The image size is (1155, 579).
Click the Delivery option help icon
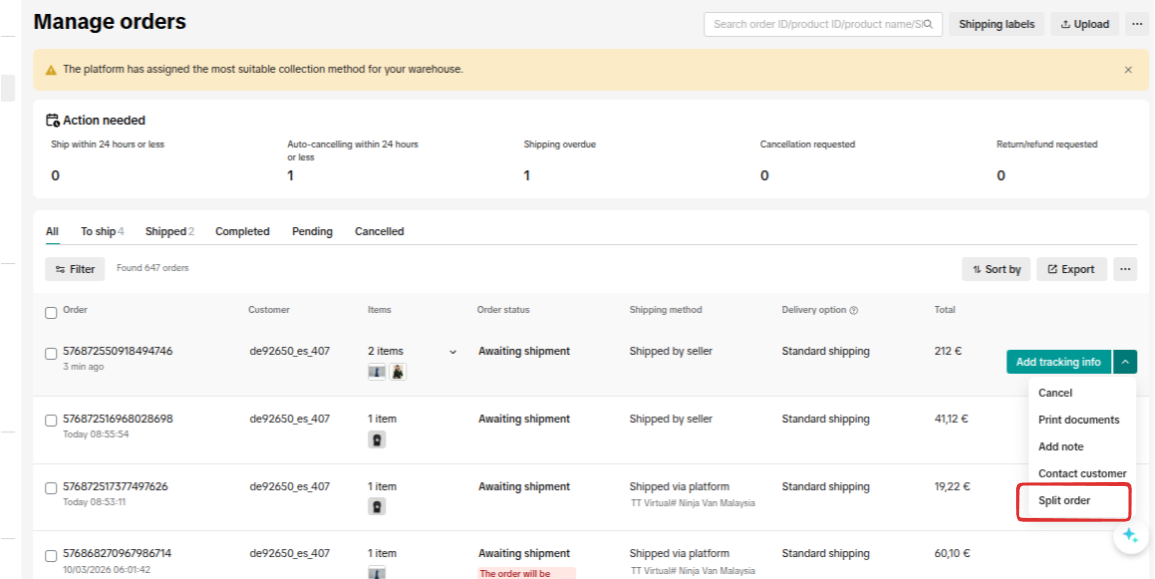pyautogui.click(x=854, y=310)
